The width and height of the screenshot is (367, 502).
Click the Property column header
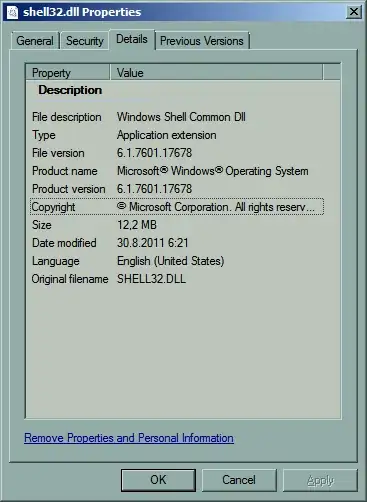pos(68,73)
